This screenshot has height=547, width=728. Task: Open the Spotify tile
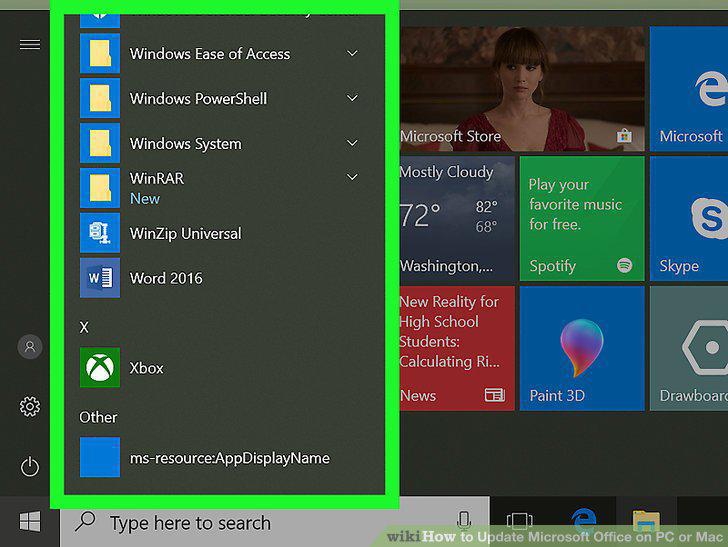pos(582,218)
